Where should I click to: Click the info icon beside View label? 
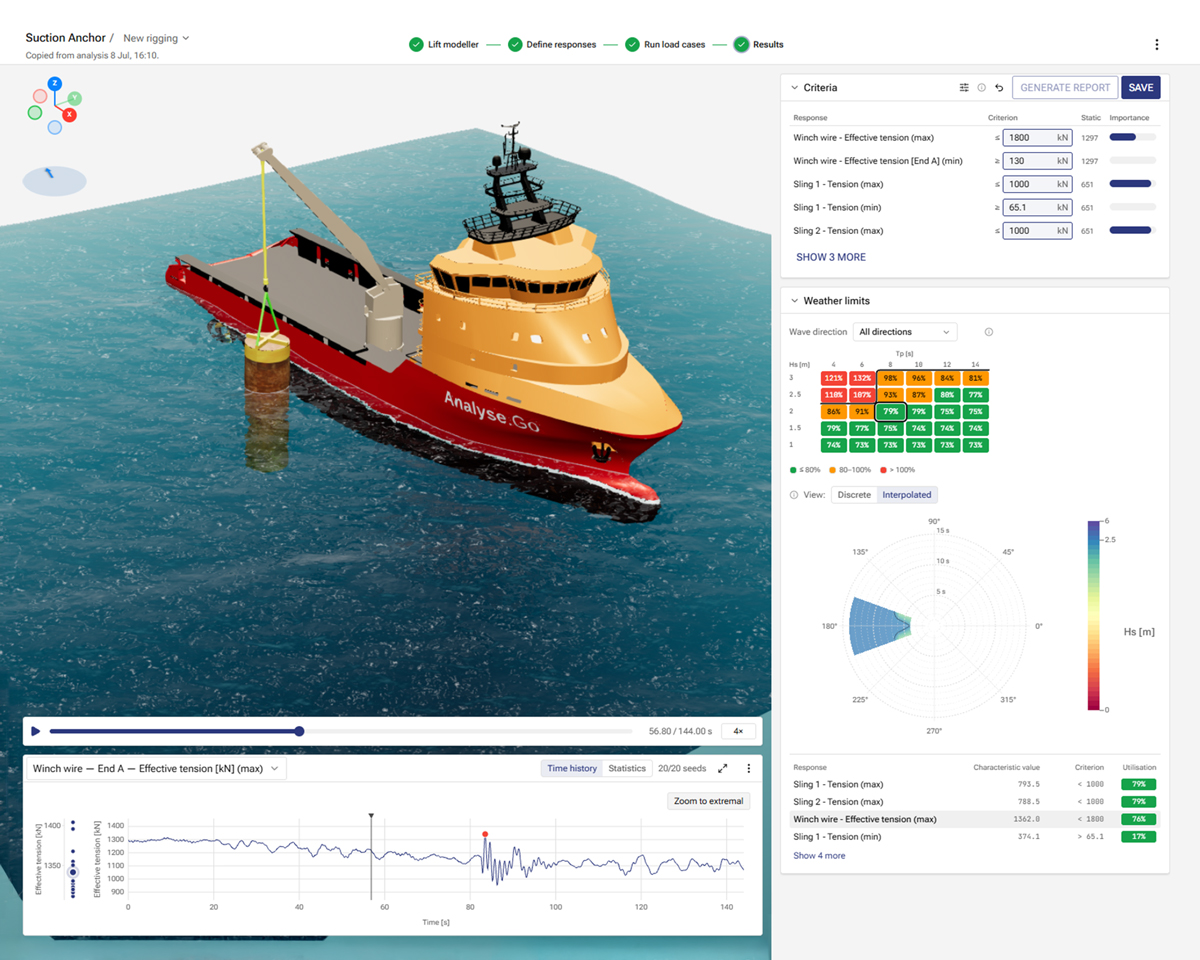click(x=794, y=495)
